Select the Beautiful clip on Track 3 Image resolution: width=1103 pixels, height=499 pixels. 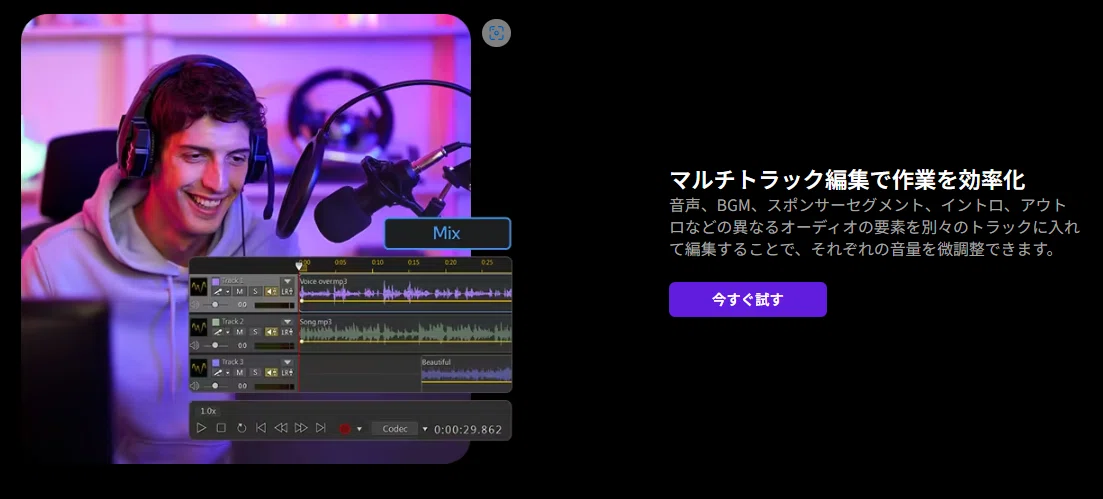(466, 373)
